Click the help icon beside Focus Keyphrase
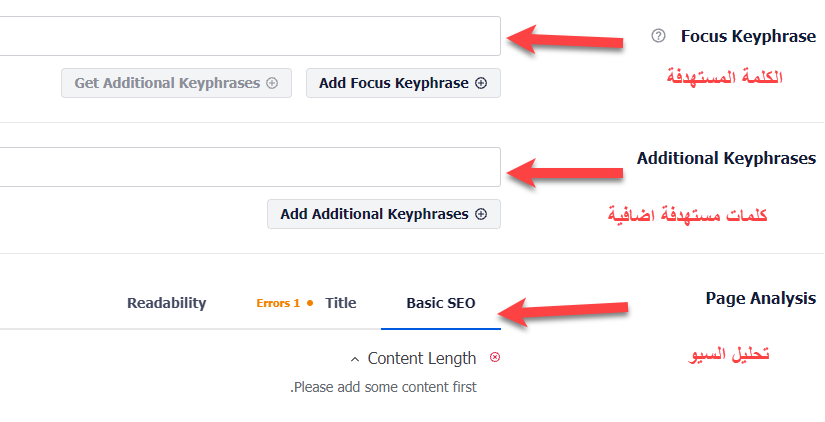 (658, 36)
